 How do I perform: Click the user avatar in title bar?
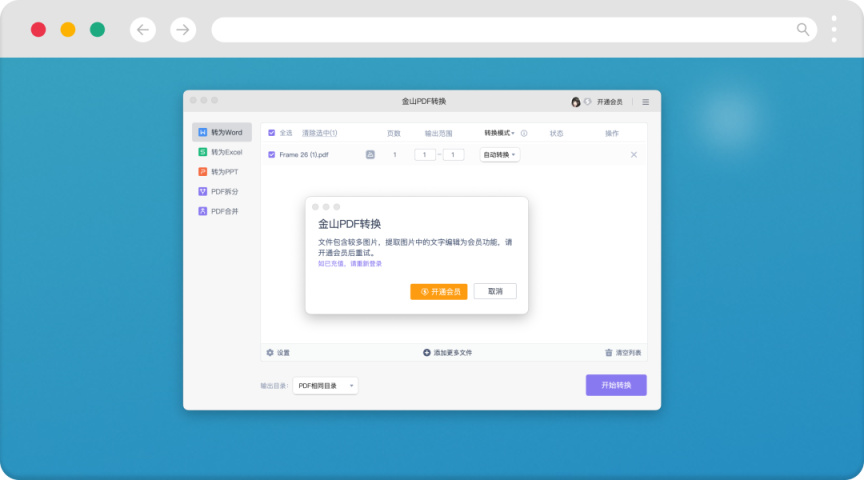[x=575, y=102]
